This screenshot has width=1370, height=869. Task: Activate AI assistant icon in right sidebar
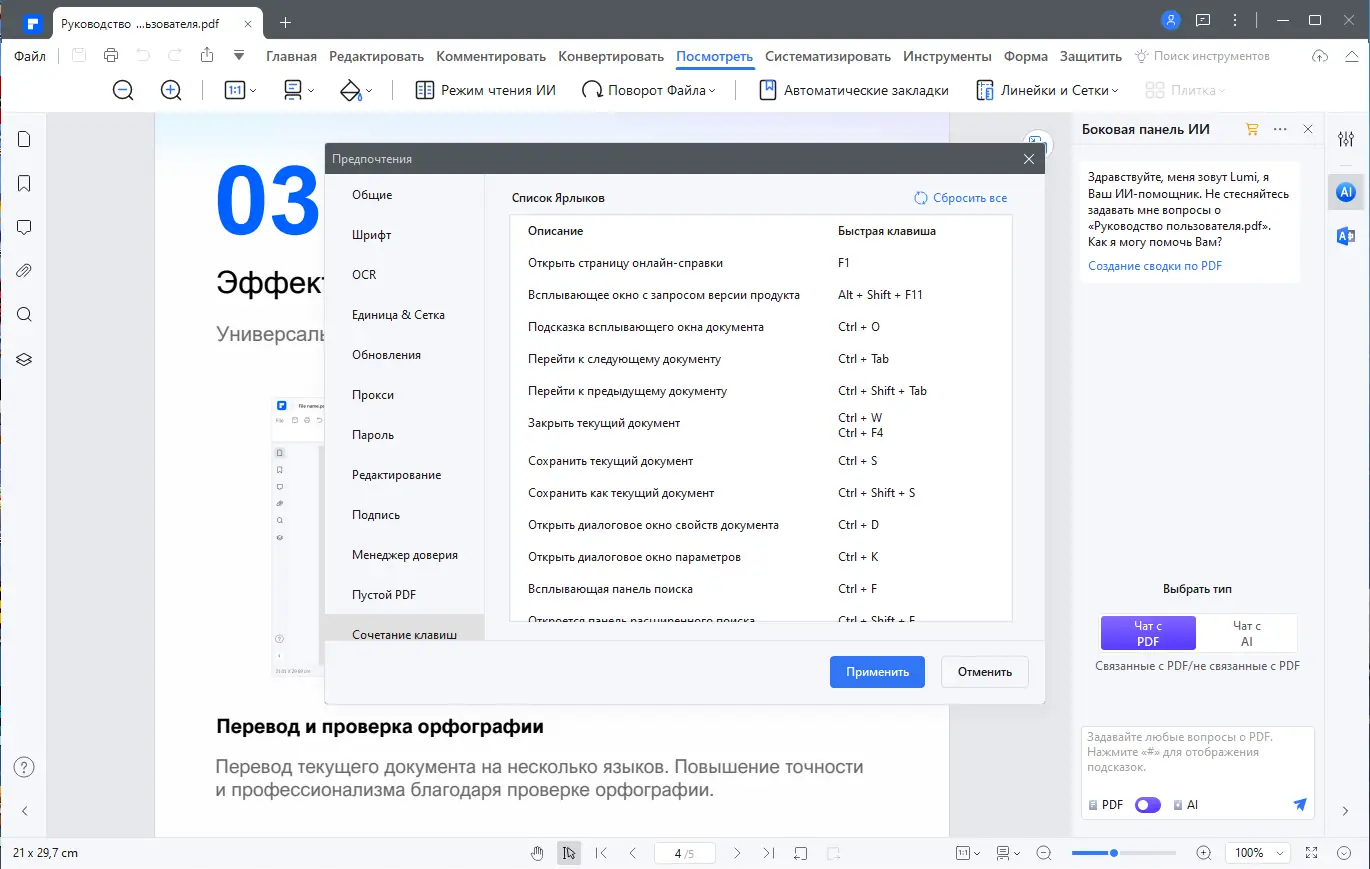1344,191
